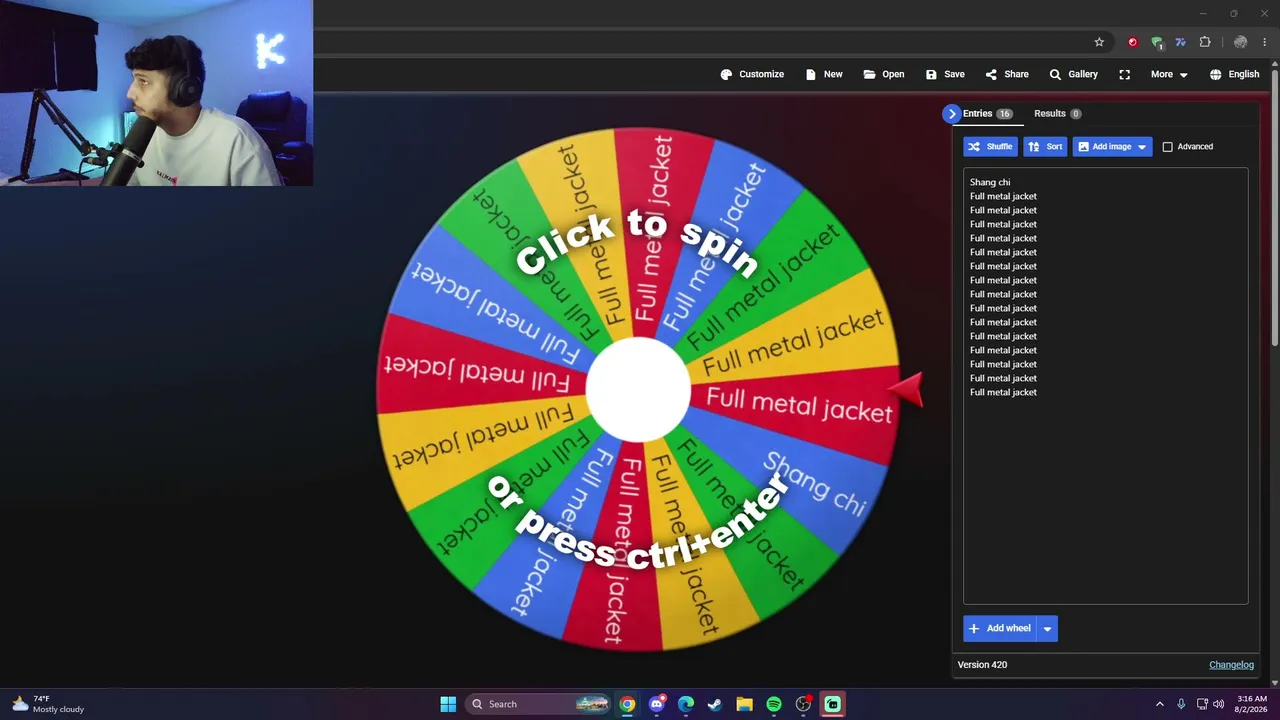Open the green shield extension icon
The height and width of the screenshot is (720, 1280).
pyautogui.click(x=1157, y=42)
